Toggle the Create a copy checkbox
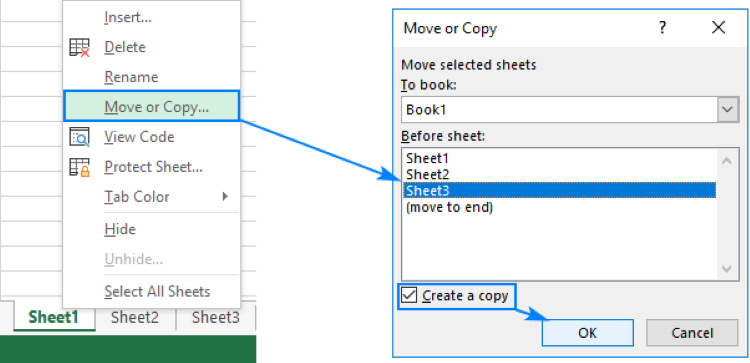Image resolution: width=750 pixels, height=363 pixels. point(409,296)
